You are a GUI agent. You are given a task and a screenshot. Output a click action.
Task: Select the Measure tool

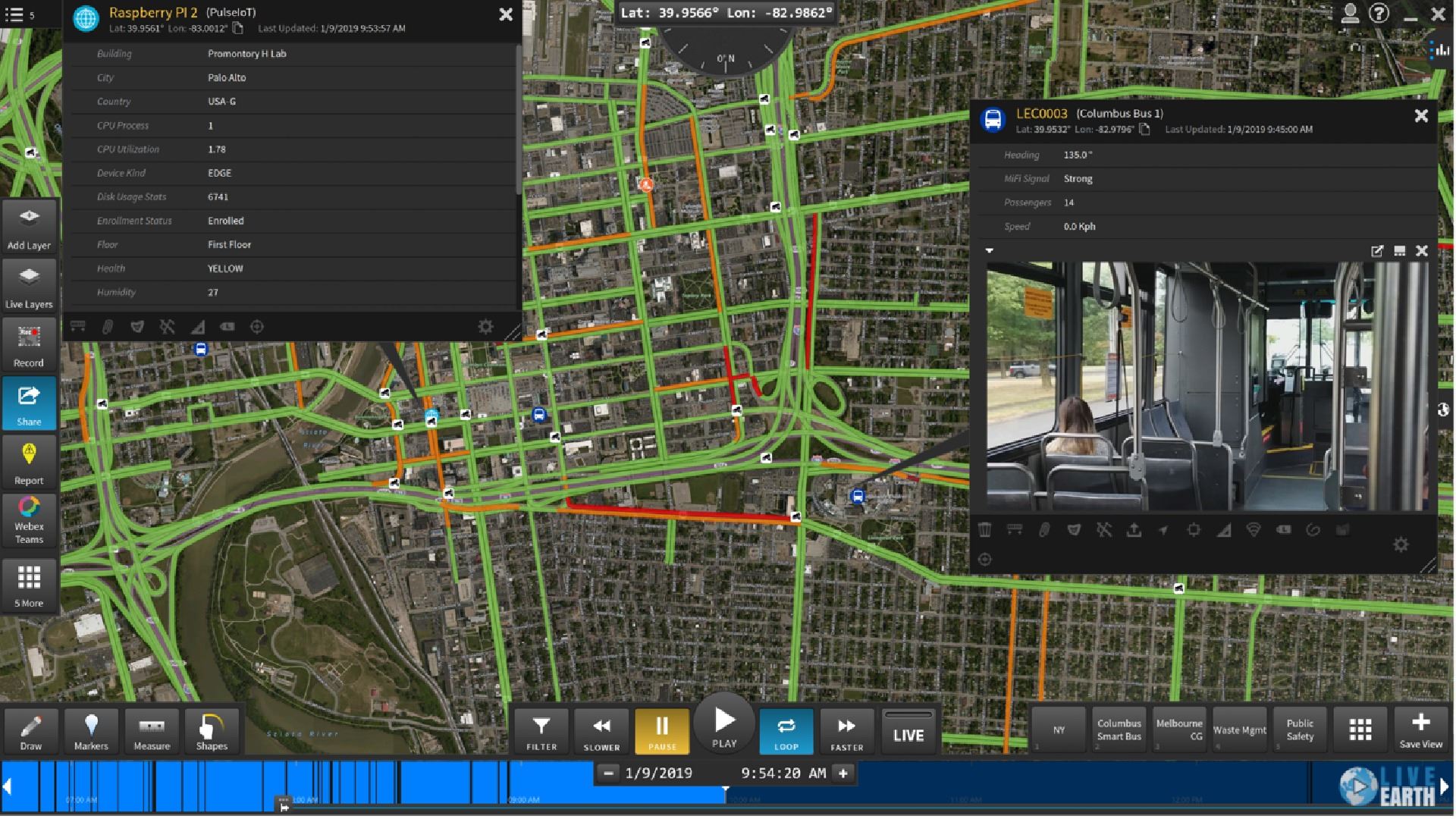[152, 731]
